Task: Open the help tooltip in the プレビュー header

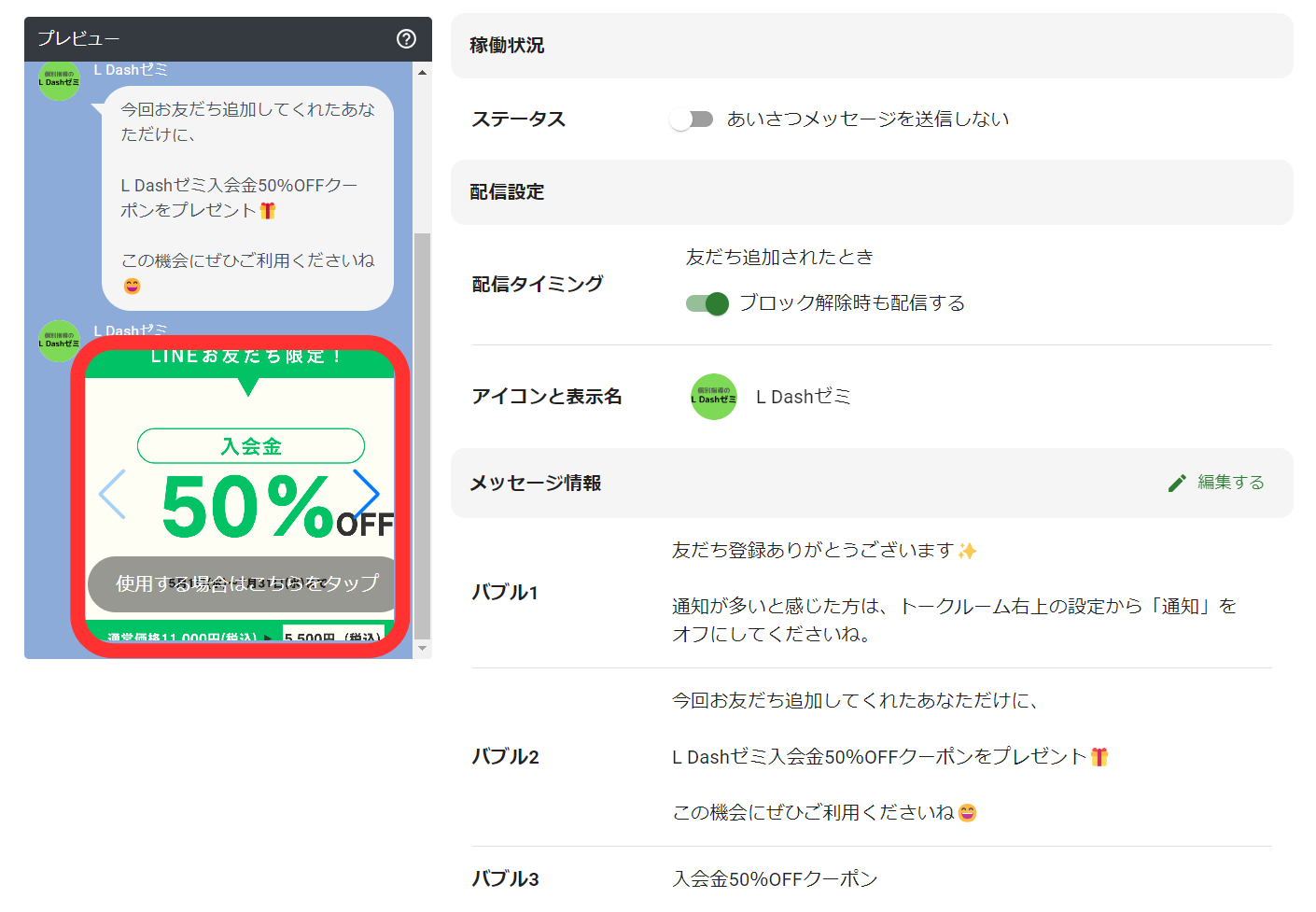Action: pyautogui.click(x=405, y=39)
